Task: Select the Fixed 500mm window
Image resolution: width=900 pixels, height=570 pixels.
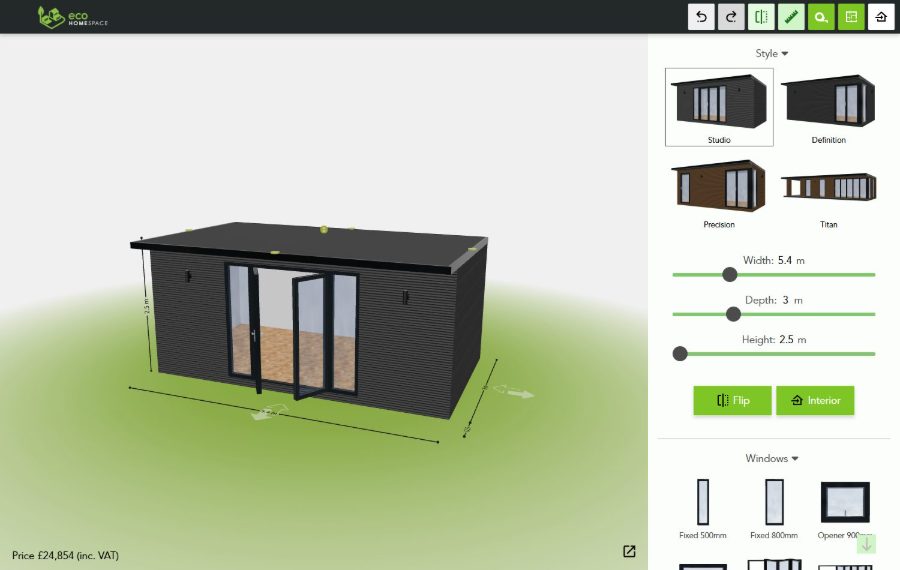Action: [703, 509]
